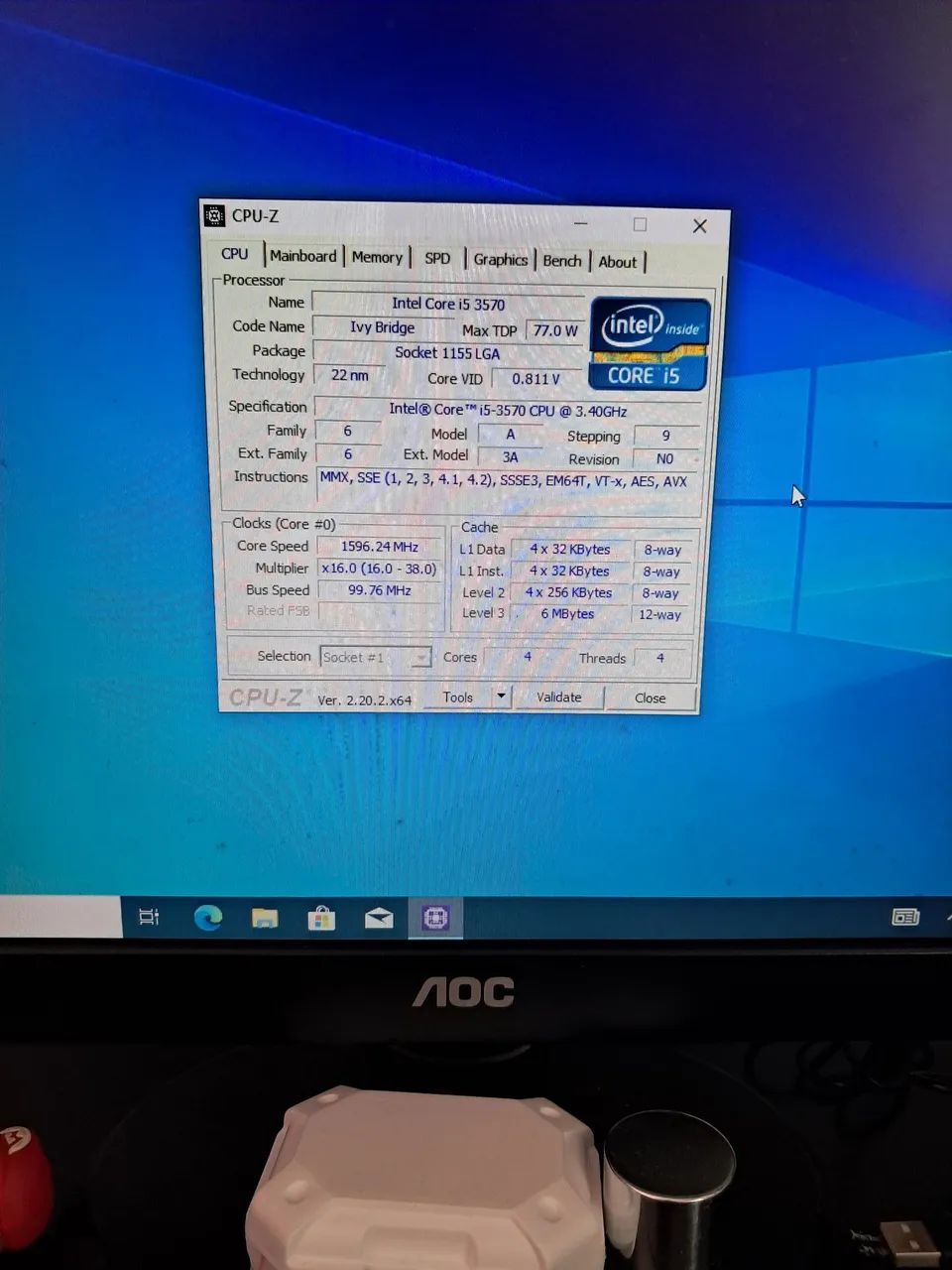
Task: Click the Tools button
Action: tap(457, 697)
